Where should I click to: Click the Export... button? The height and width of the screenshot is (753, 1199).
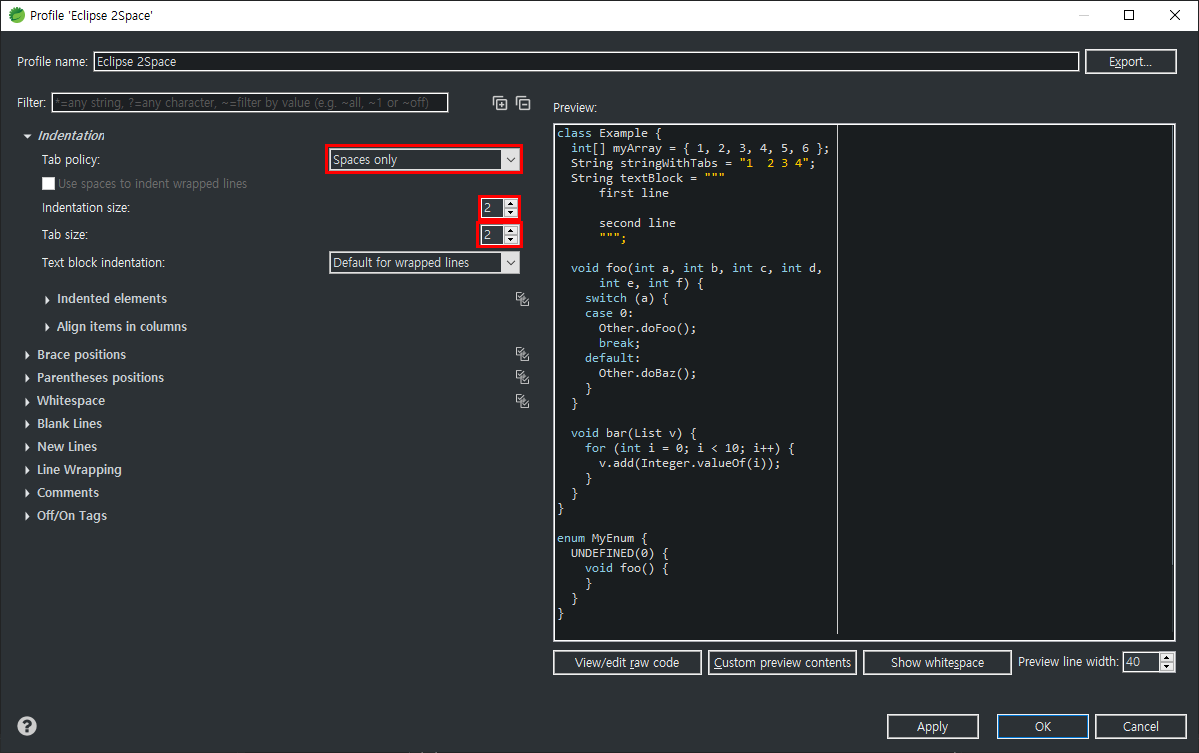click(x=1130, y=62)
